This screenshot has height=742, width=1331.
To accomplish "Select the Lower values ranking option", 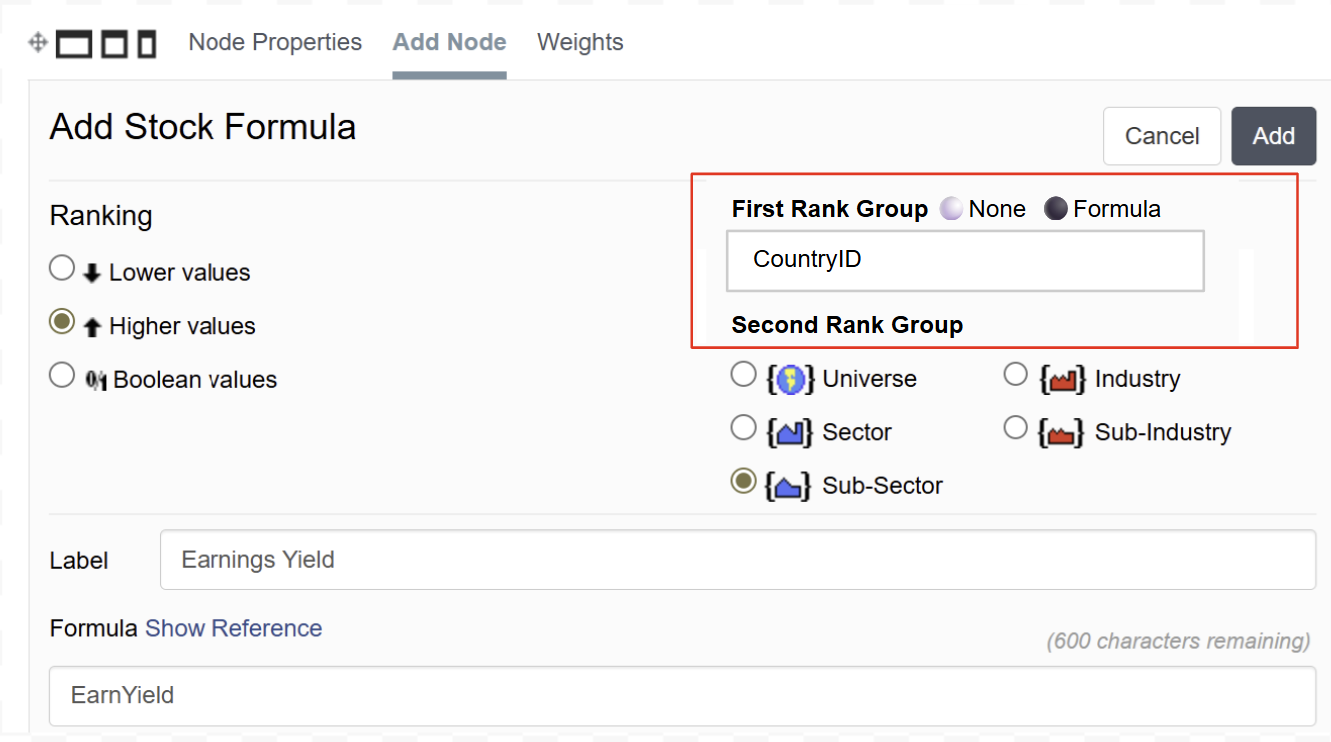I will (62, 269).
